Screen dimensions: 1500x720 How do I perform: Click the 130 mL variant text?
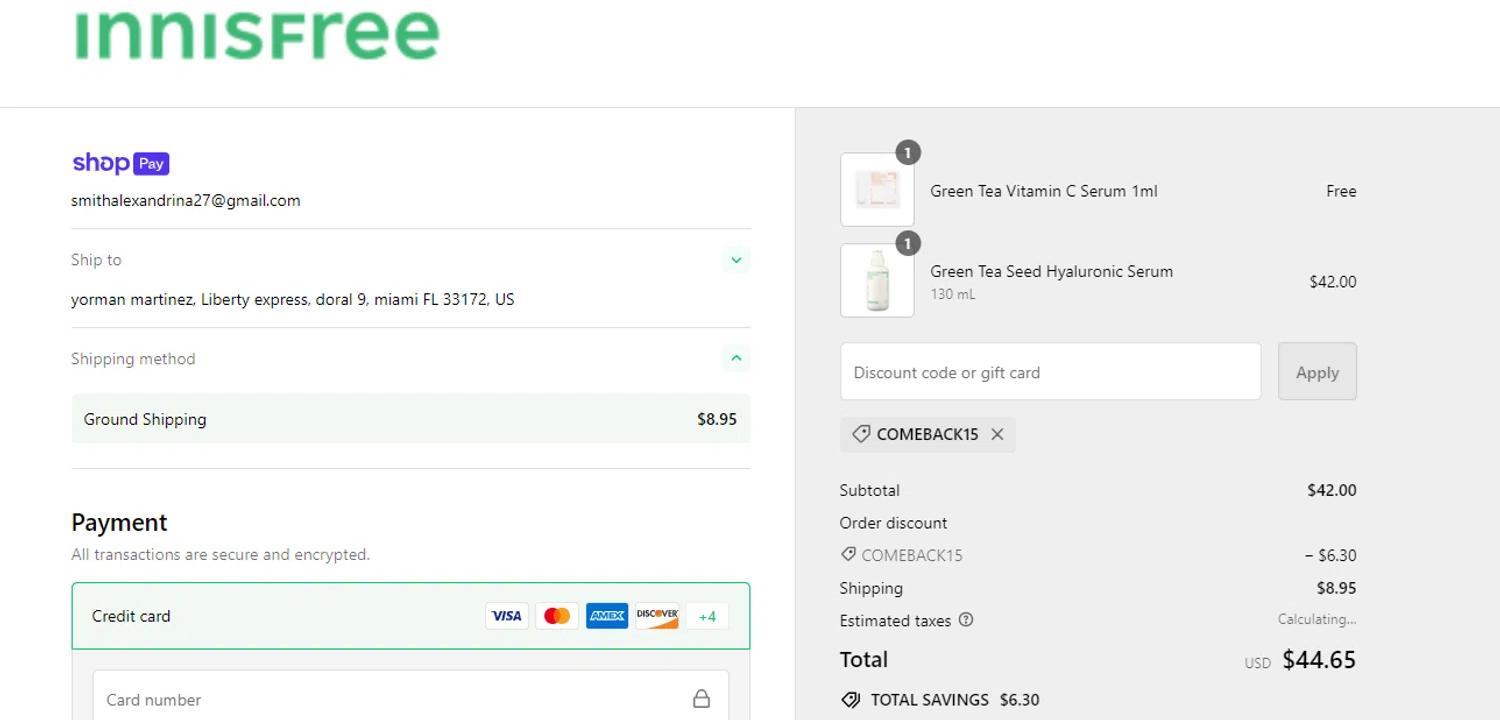point(953,294)
